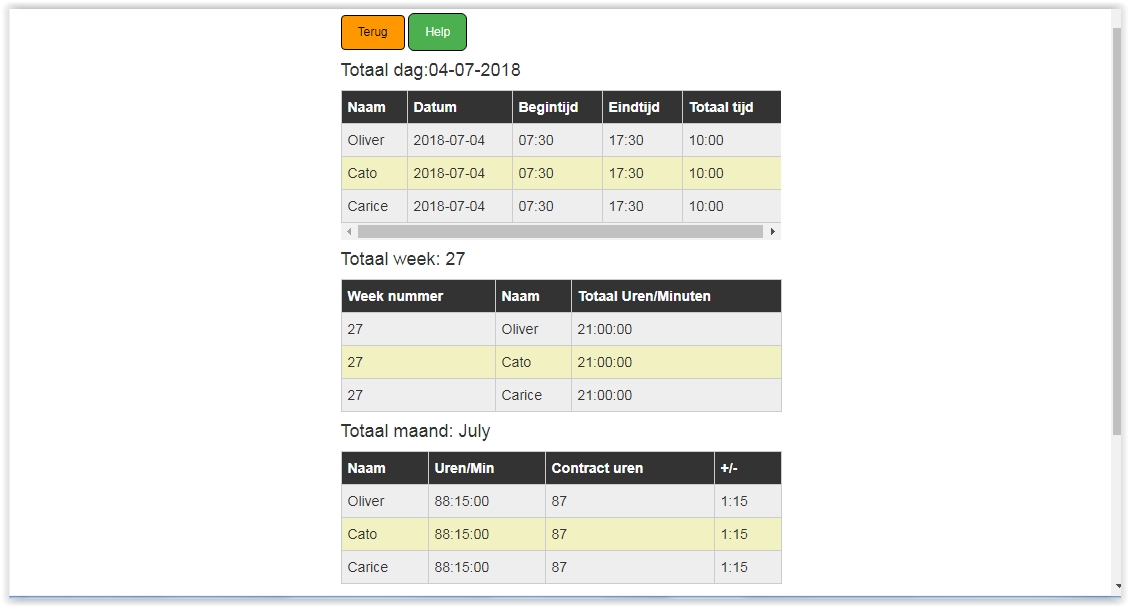Click the page scroll down arrow
The height and width of the screenshot is (607, 1129).
point(1117,586)
